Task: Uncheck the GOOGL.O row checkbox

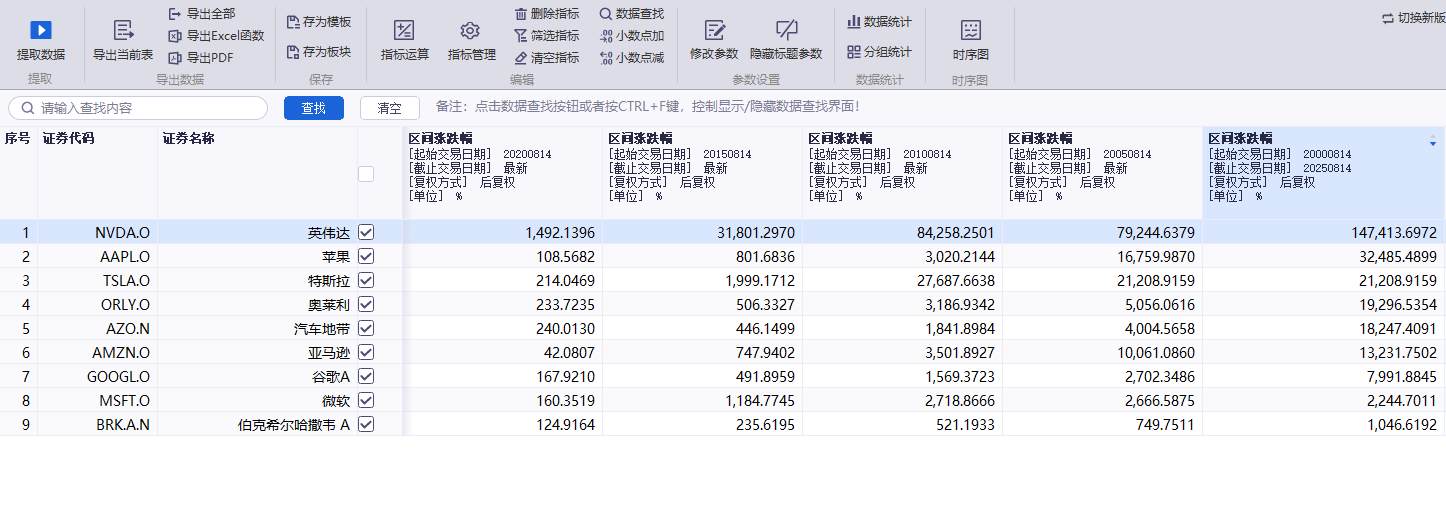Action: click(366, 376)
